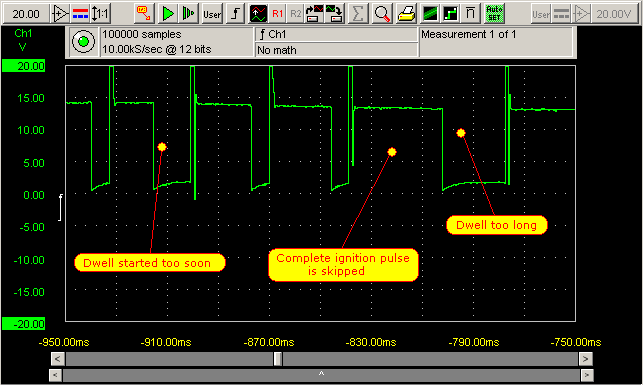Click the upper scrollbar right arrow
Screen dimensions: 643x385
[585, 359]
